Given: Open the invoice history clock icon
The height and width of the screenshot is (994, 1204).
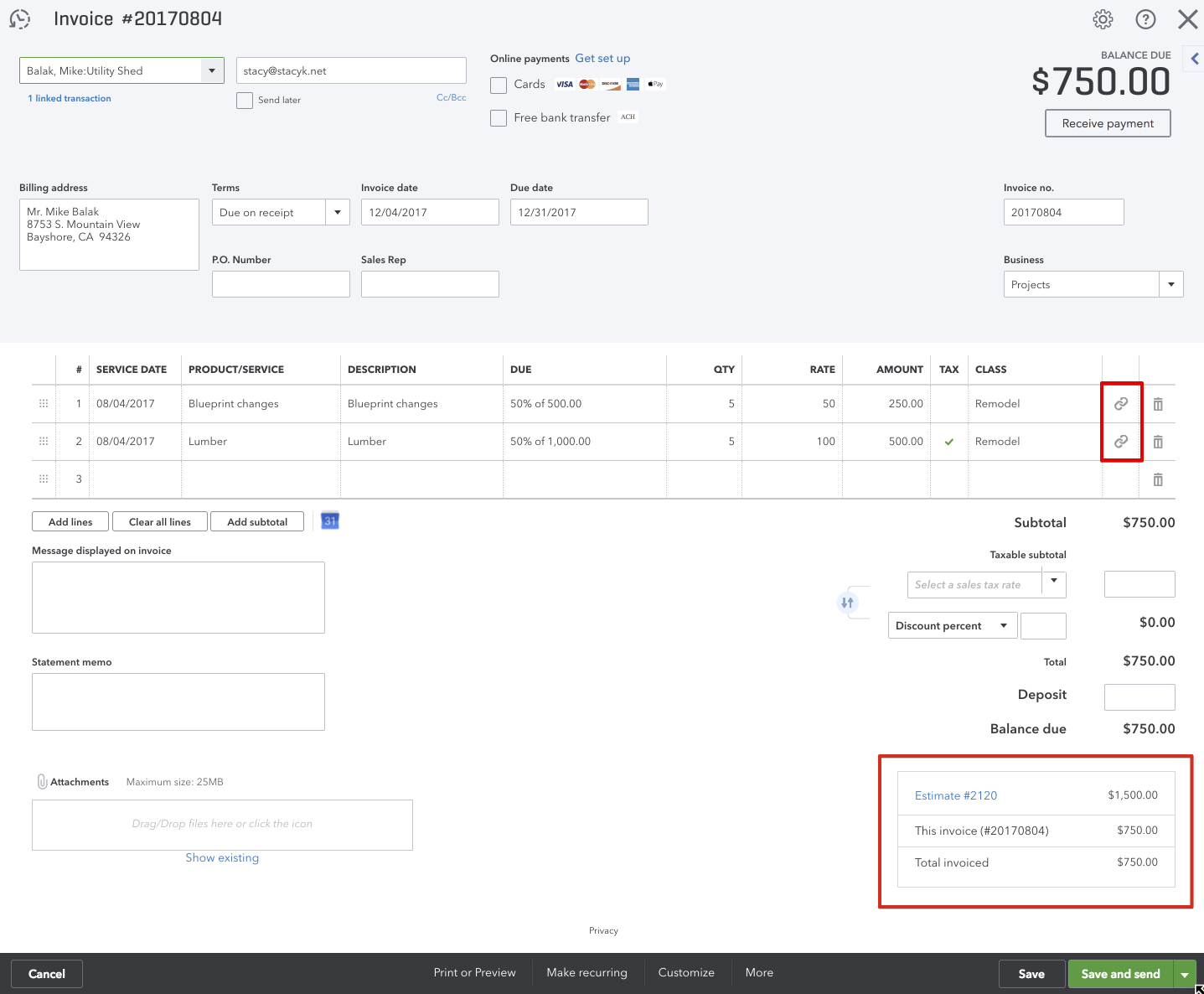Looking at the screenshot, I should [20, 19].
